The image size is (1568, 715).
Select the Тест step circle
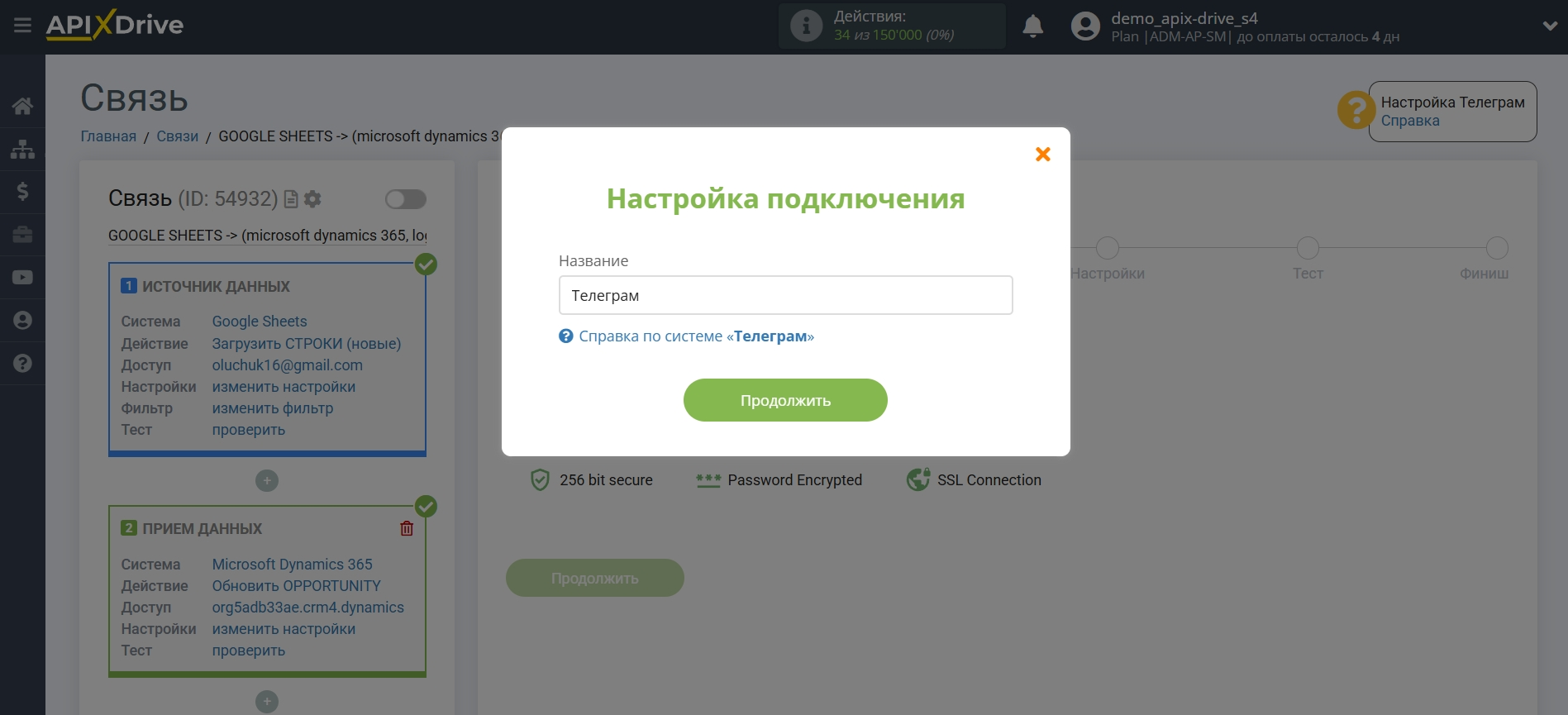coord(1308,248)
